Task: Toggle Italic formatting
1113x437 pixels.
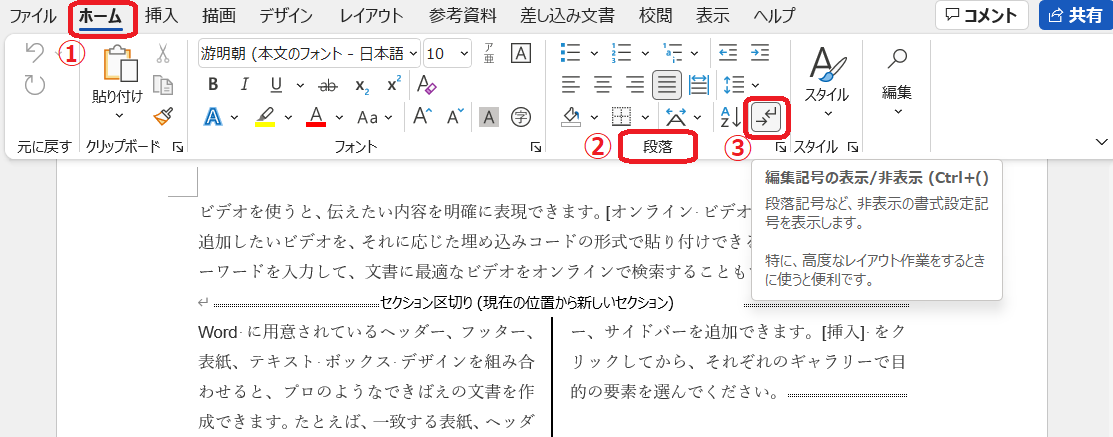Action: click(x=245, y=85)
